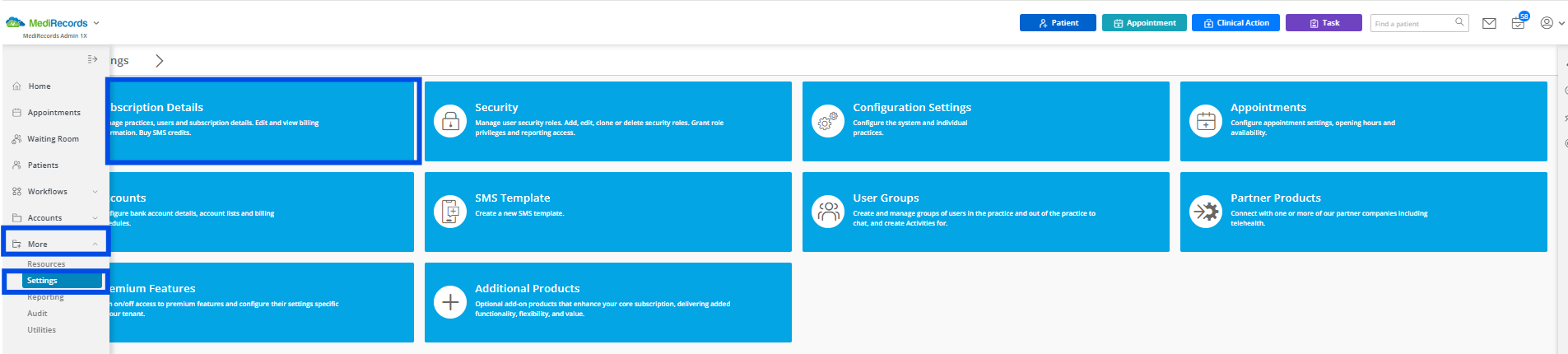The height and width of the screenshot is (354, 1568).
Task: Collapse the More menu chevron
Action: pyautogui.click(x=95, y=245)
